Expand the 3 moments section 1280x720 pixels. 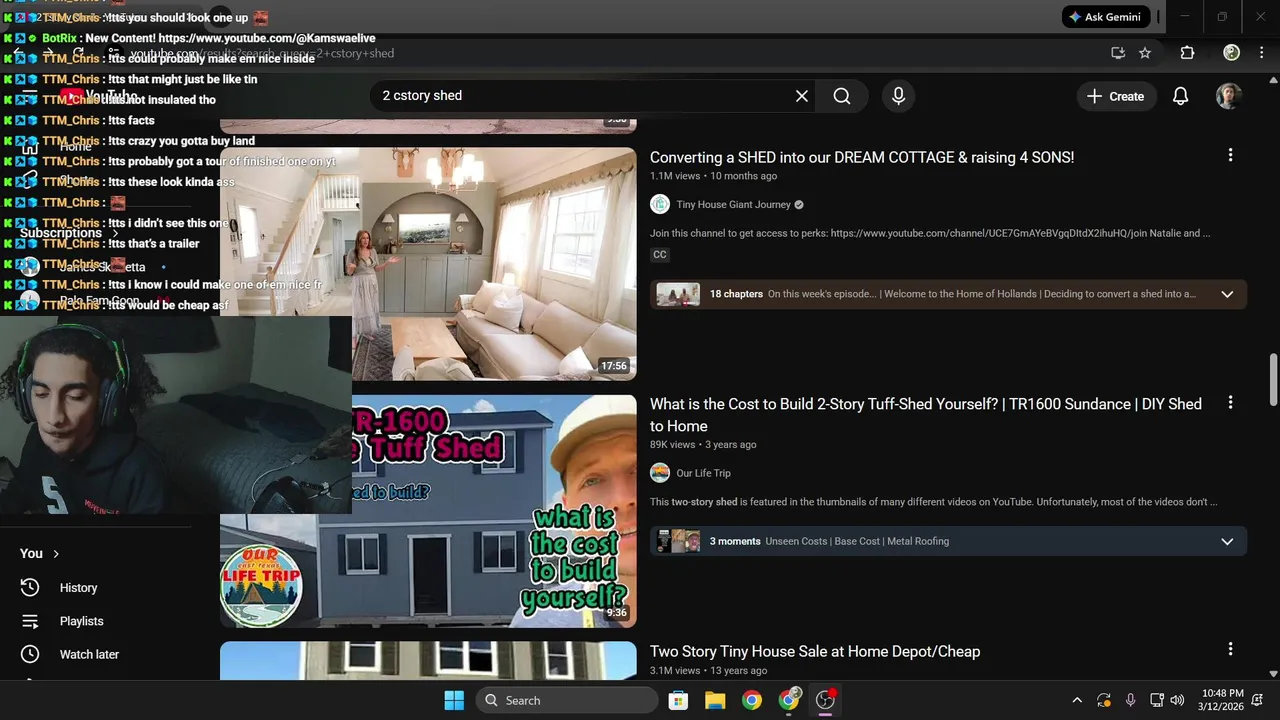click(x=1227, y=541)
